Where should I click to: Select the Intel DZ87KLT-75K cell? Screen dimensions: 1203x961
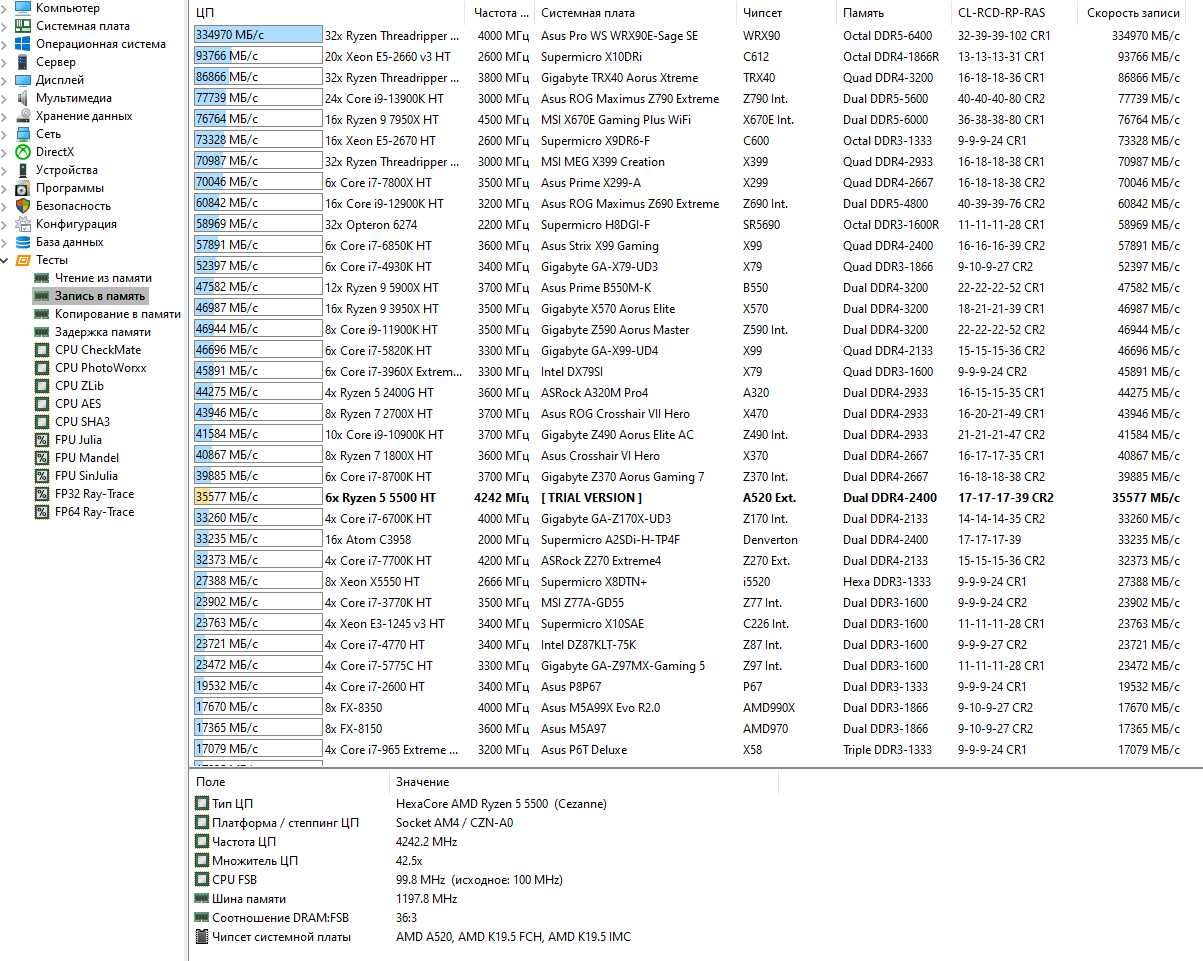[x=589, y=644]
